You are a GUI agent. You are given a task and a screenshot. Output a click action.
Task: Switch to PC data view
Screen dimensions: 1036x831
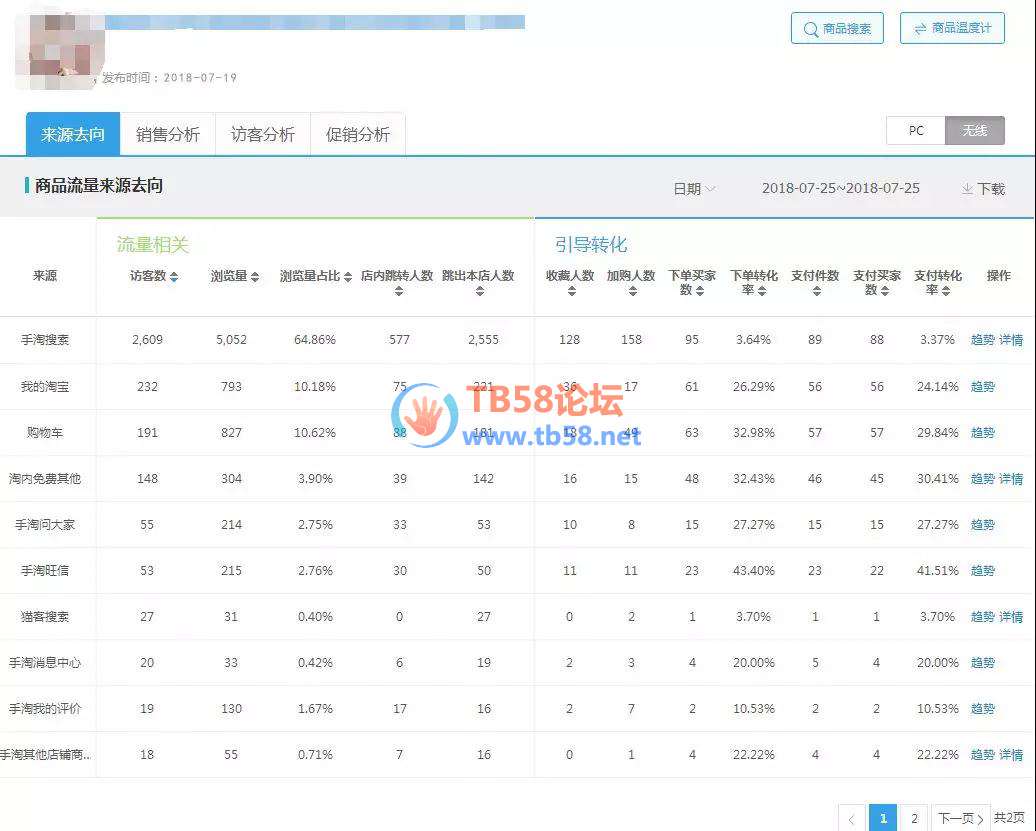point(915,131)
